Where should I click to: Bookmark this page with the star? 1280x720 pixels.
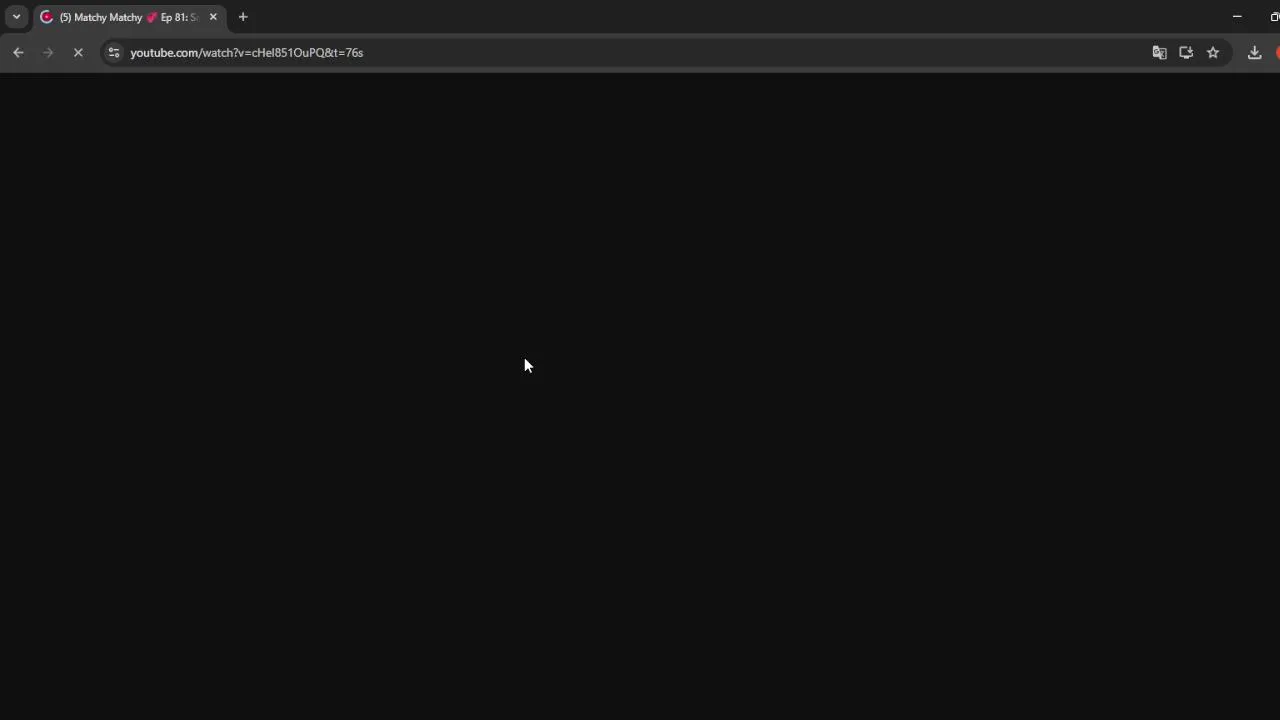(x=1213, y=52)
